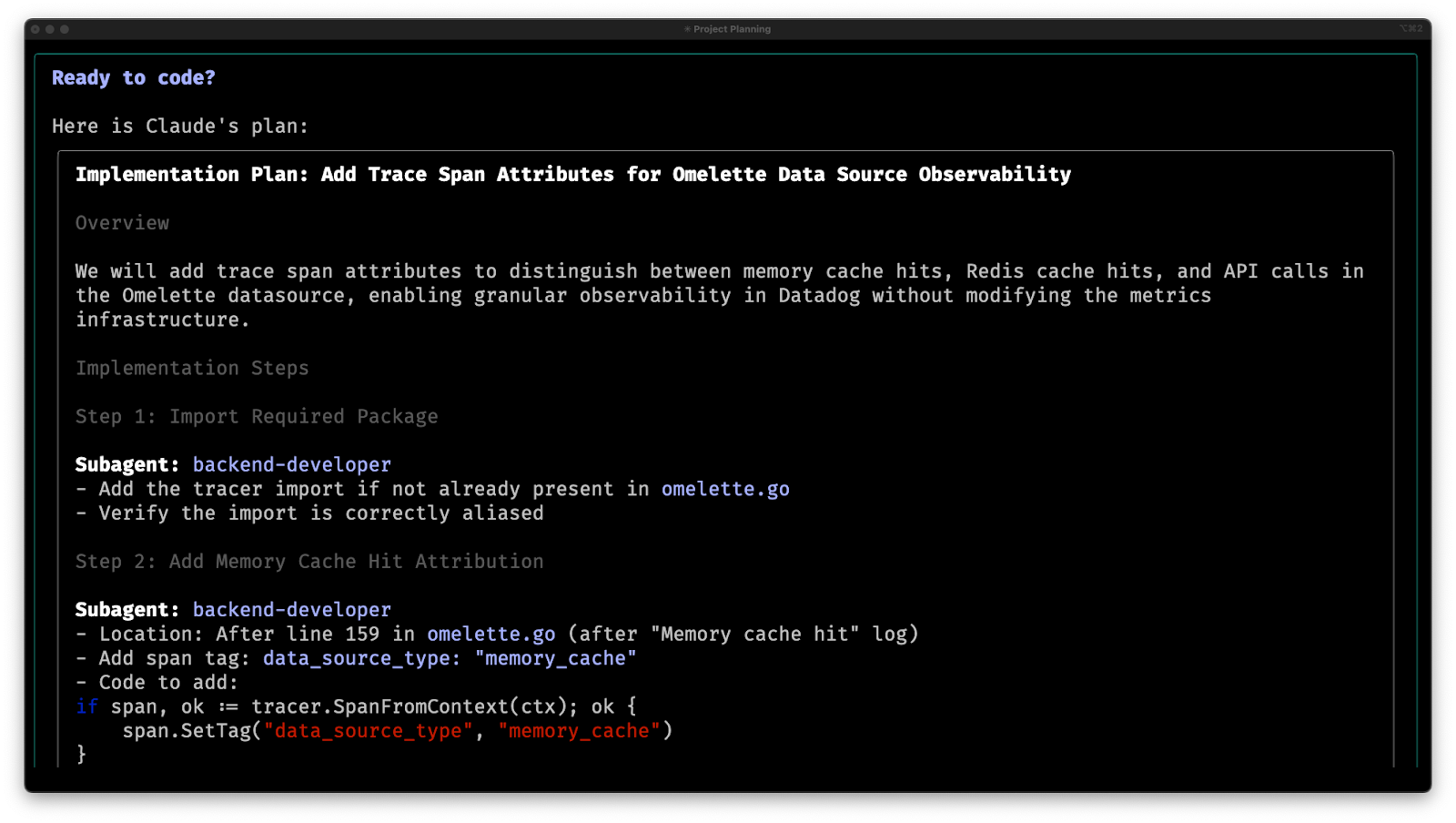This screenshot has width=1456, height=823.
Task: Click the Project Planning window title
Action: [732, 29]
